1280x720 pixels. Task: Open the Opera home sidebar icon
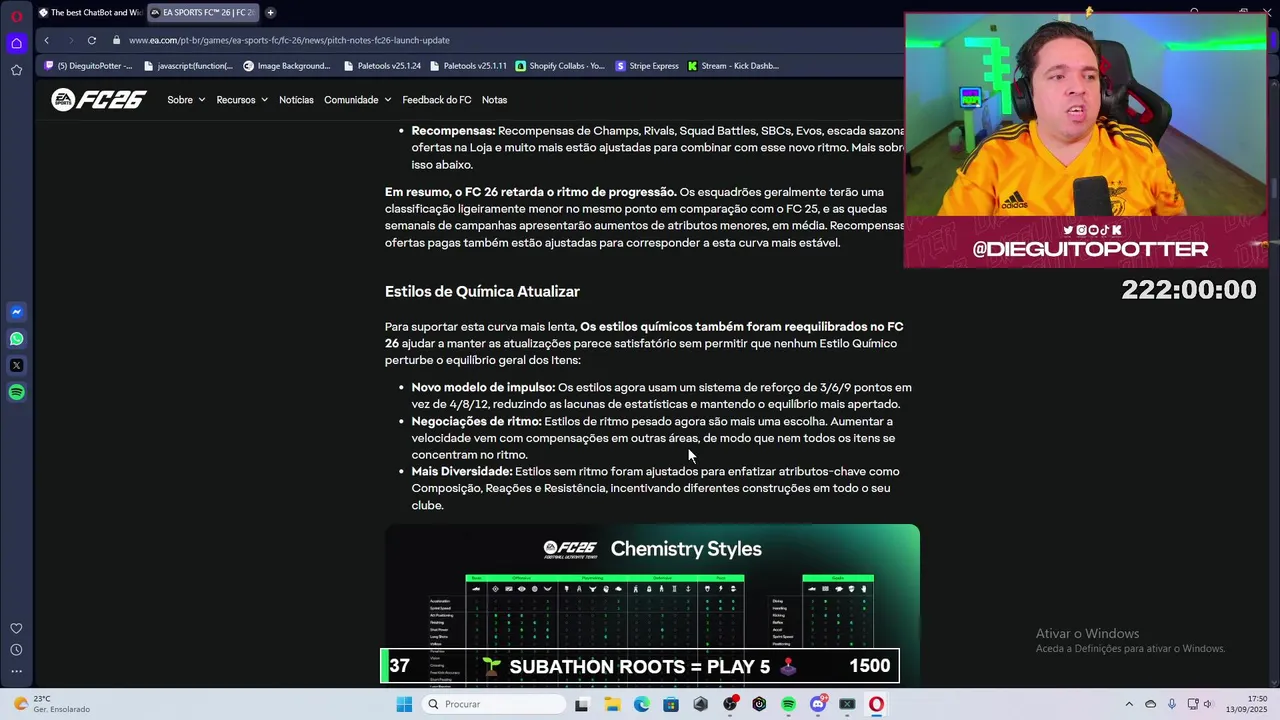click(16, 43)
